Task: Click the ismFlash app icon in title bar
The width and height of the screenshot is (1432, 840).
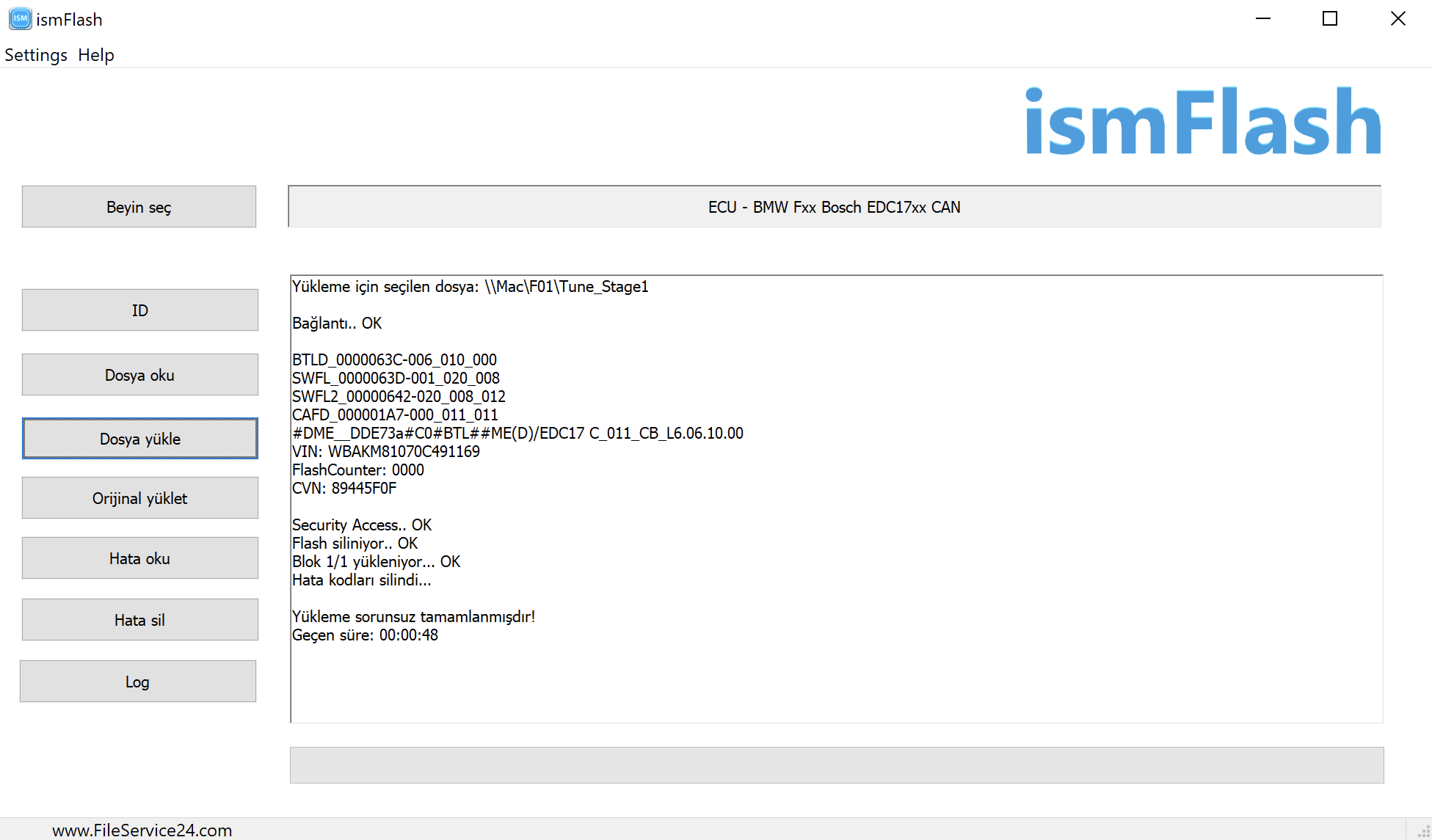Action: (21, 19)
